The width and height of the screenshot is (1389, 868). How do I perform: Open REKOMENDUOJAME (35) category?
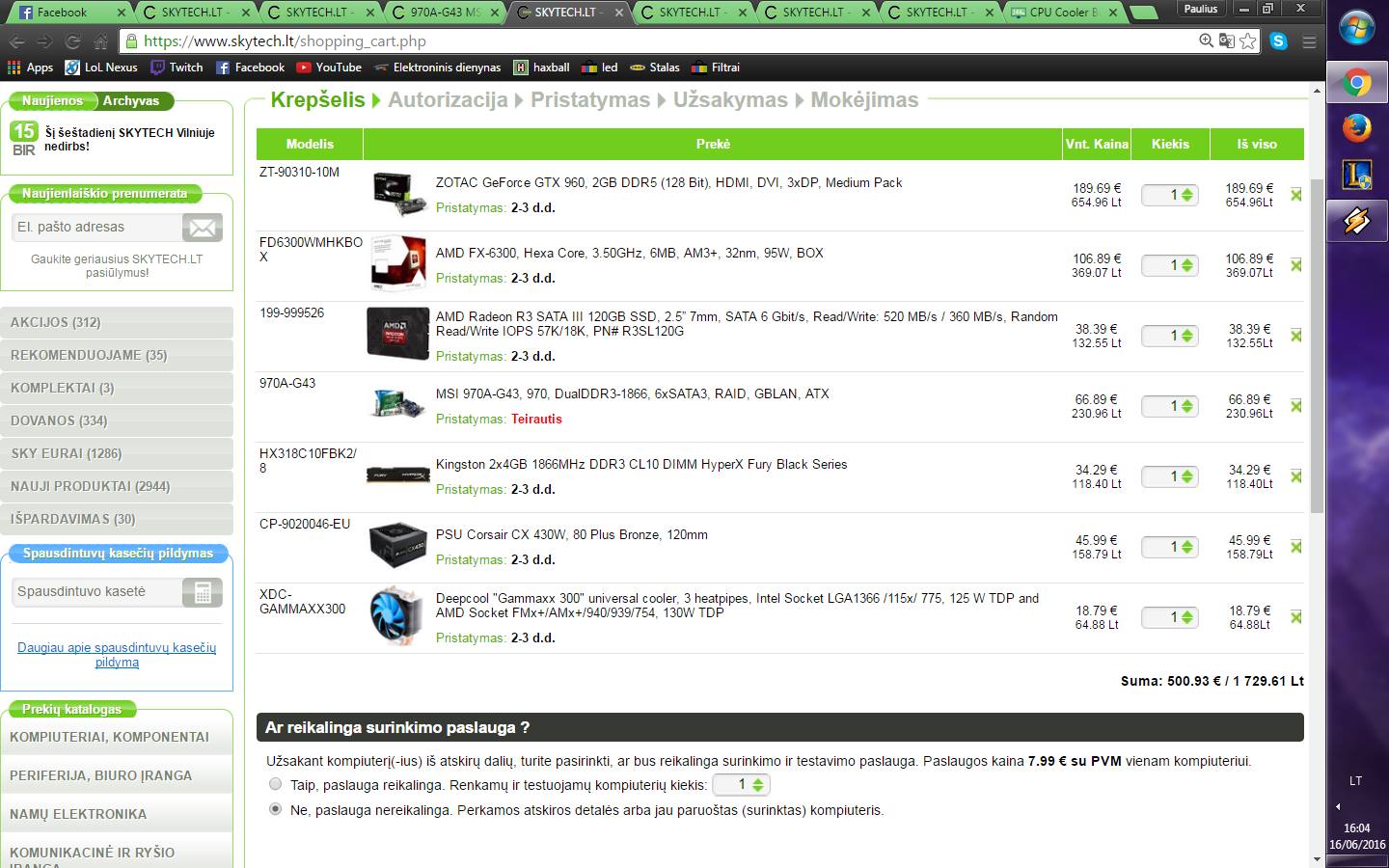(x=117, y=355)
